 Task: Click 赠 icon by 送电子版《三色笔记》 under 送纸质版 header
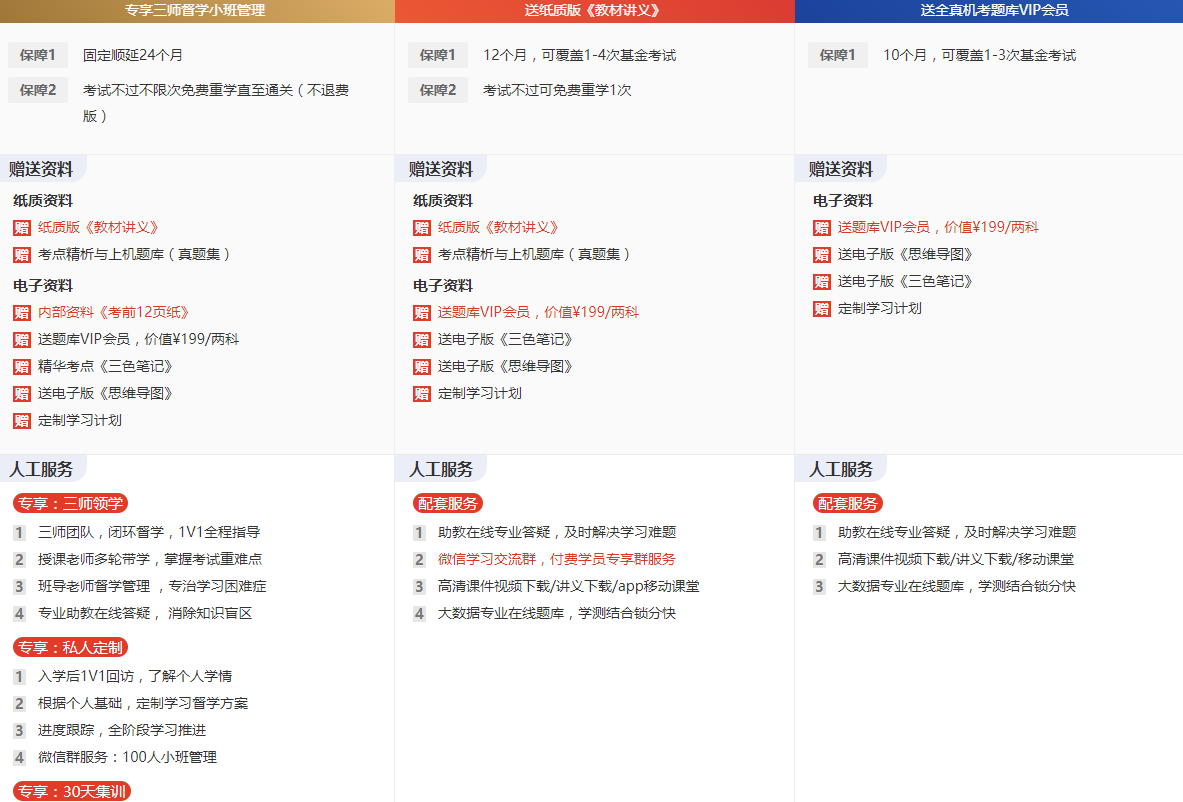422,340
